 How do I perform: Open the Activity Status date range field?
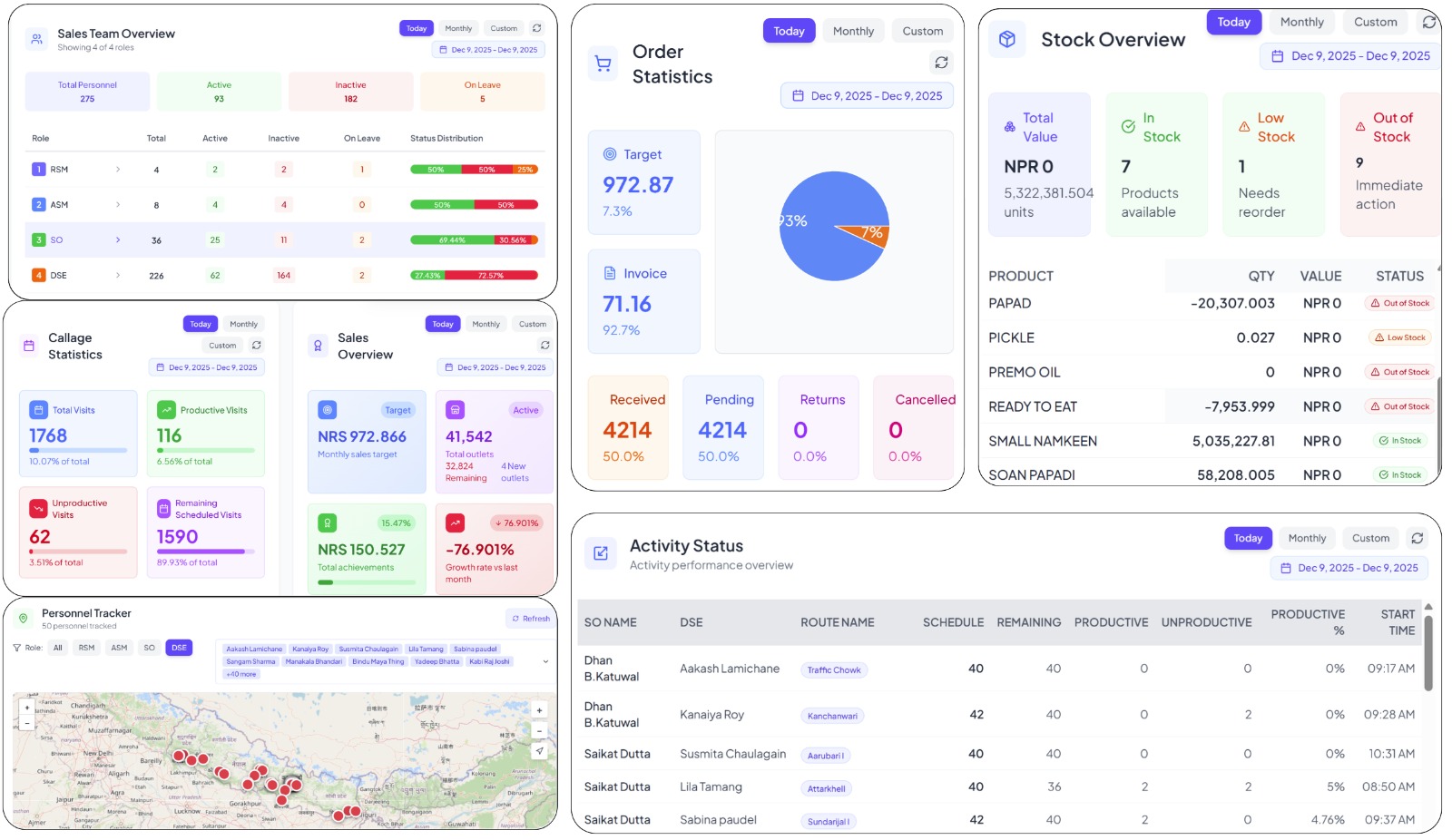1349,568
